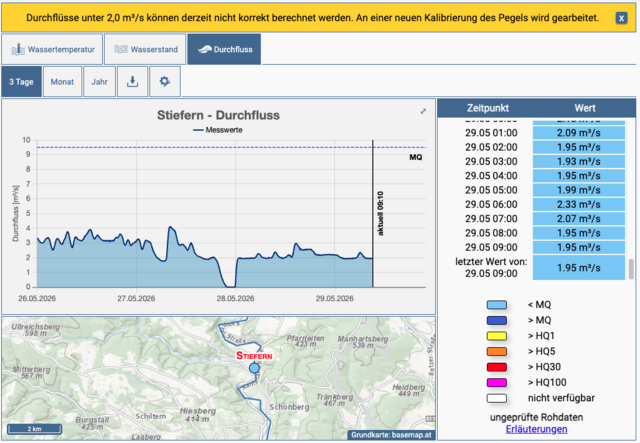Click the red > HQ30 swatch

point(497,367)
